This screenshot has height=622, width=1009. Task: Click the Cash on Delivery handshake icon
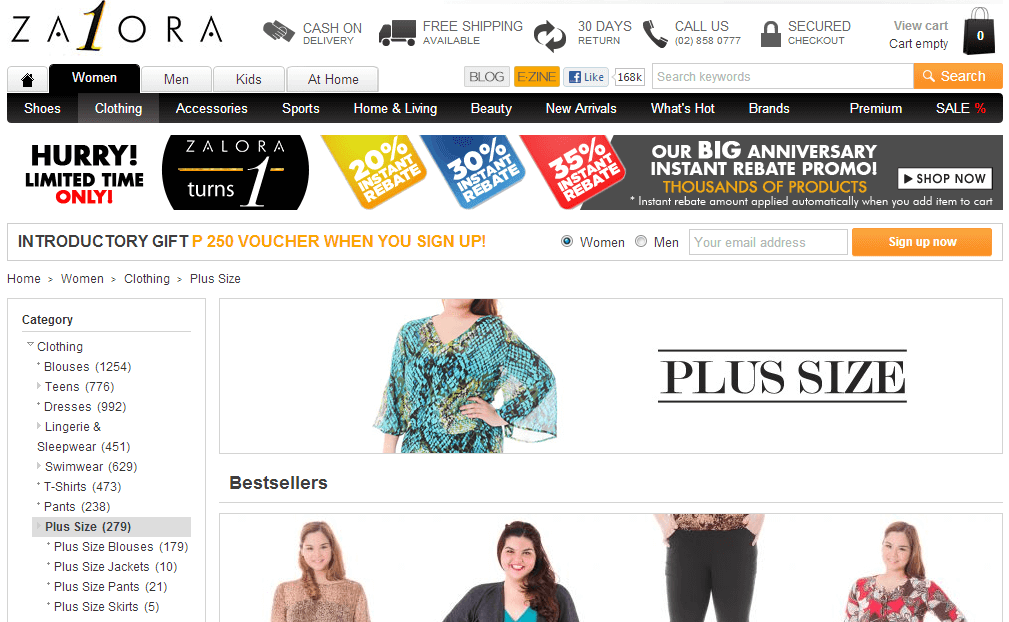coord(279,32)
